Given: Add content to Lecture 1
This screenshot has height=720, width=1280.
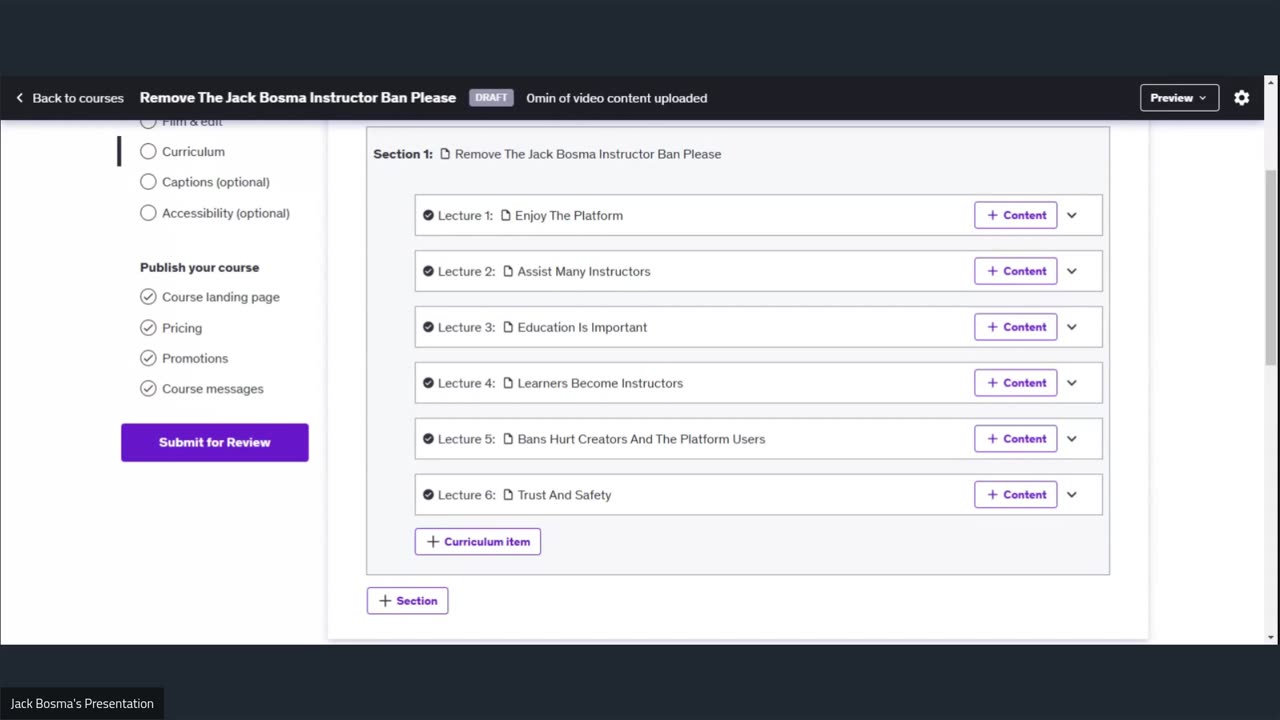Looking at the screenshot, I should (x=1016, y=215).
